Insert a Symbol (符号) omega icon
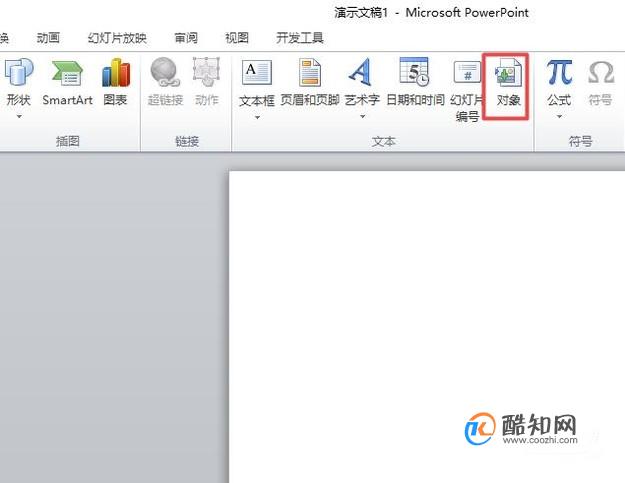 601,72
